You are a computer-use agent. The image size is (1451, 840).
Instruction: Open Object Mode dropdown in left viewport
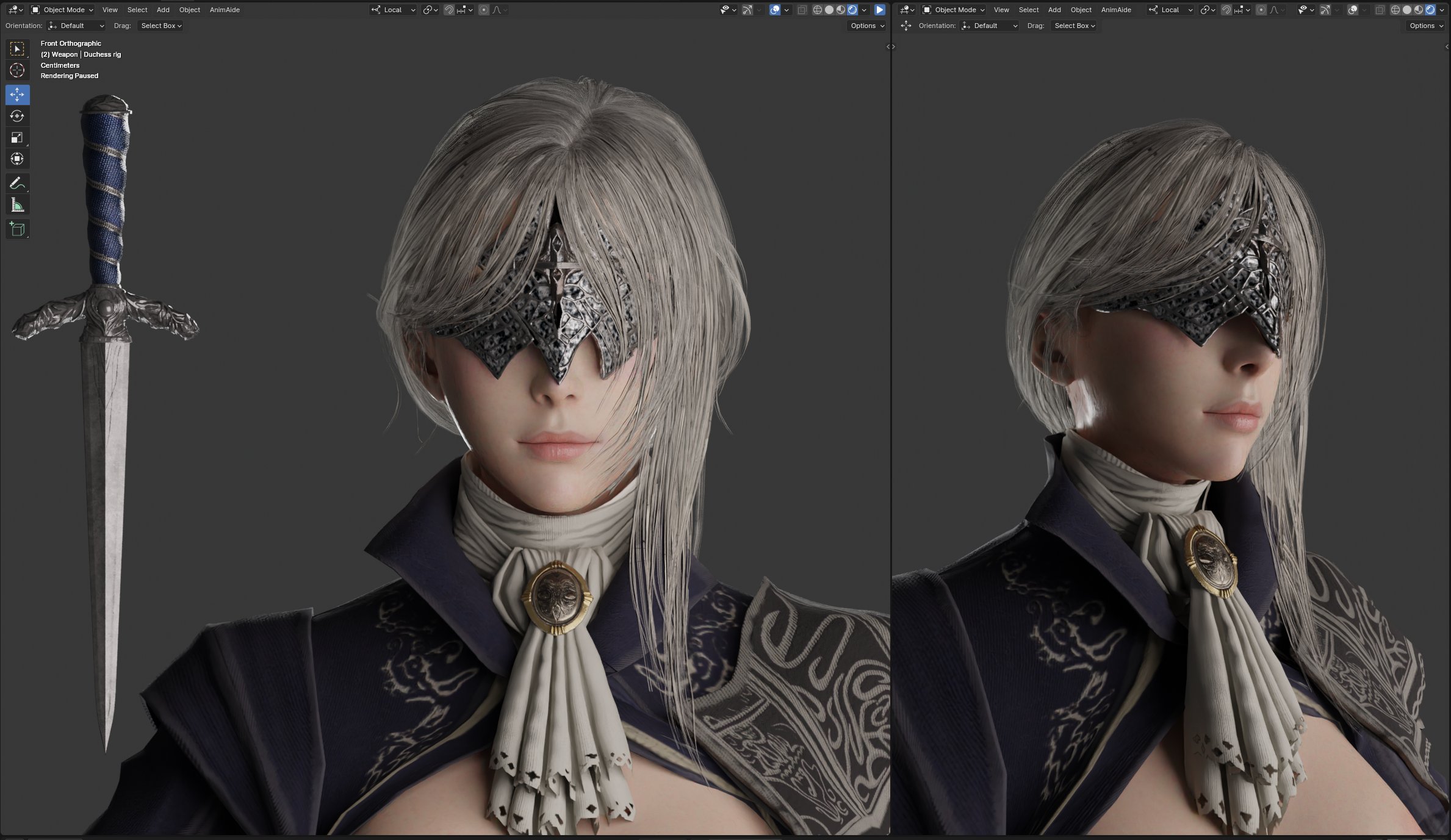62,10
